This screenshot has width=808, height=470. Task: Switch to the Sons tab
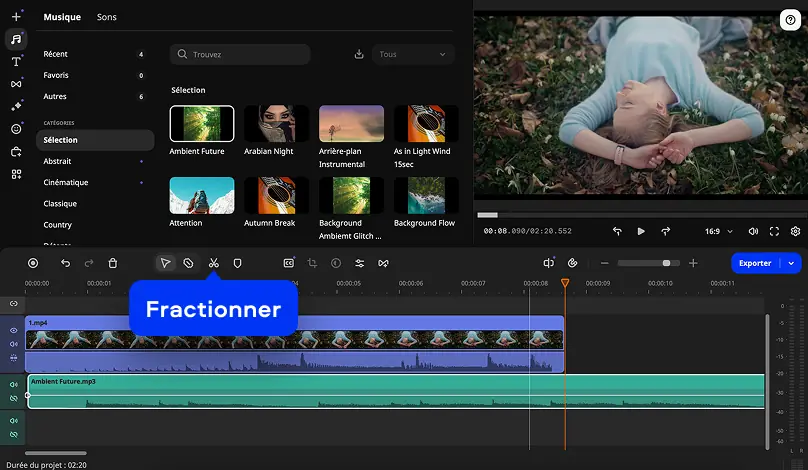pos(107,17)
